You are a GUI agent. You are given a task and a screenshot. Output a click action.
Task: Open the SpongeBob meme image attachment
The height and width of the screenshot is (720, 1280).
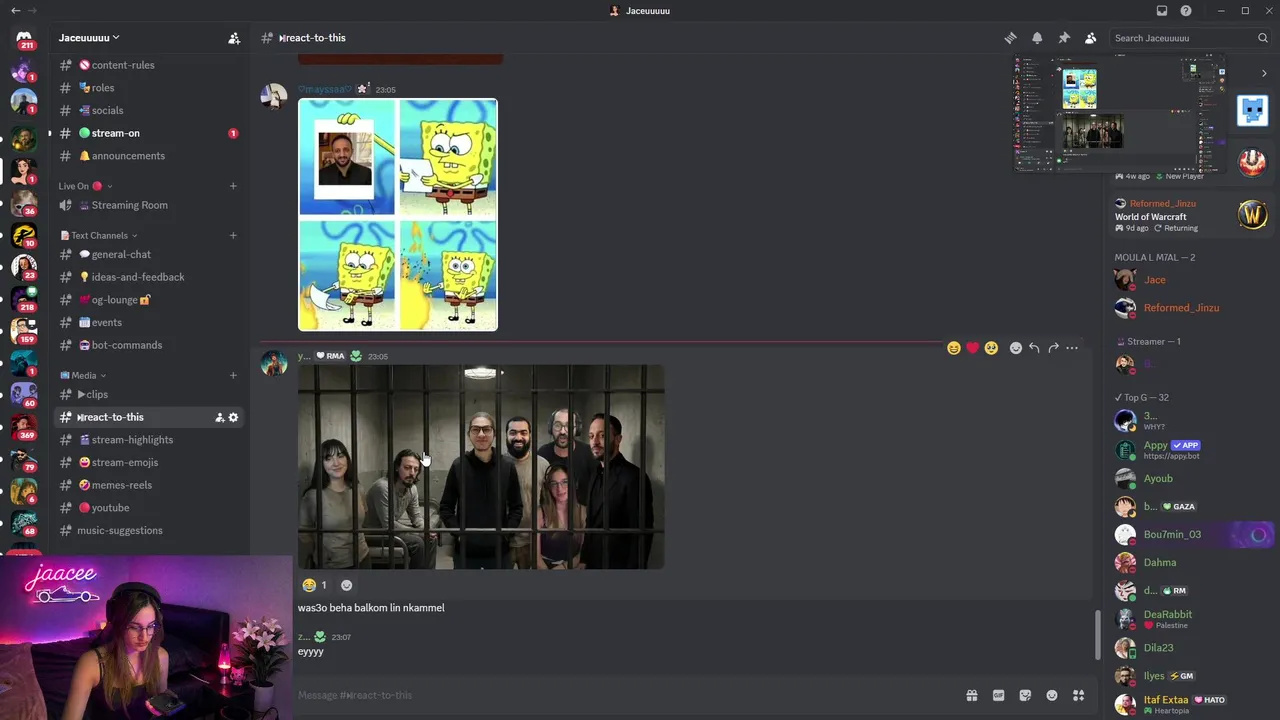click(x=398, y=214)
